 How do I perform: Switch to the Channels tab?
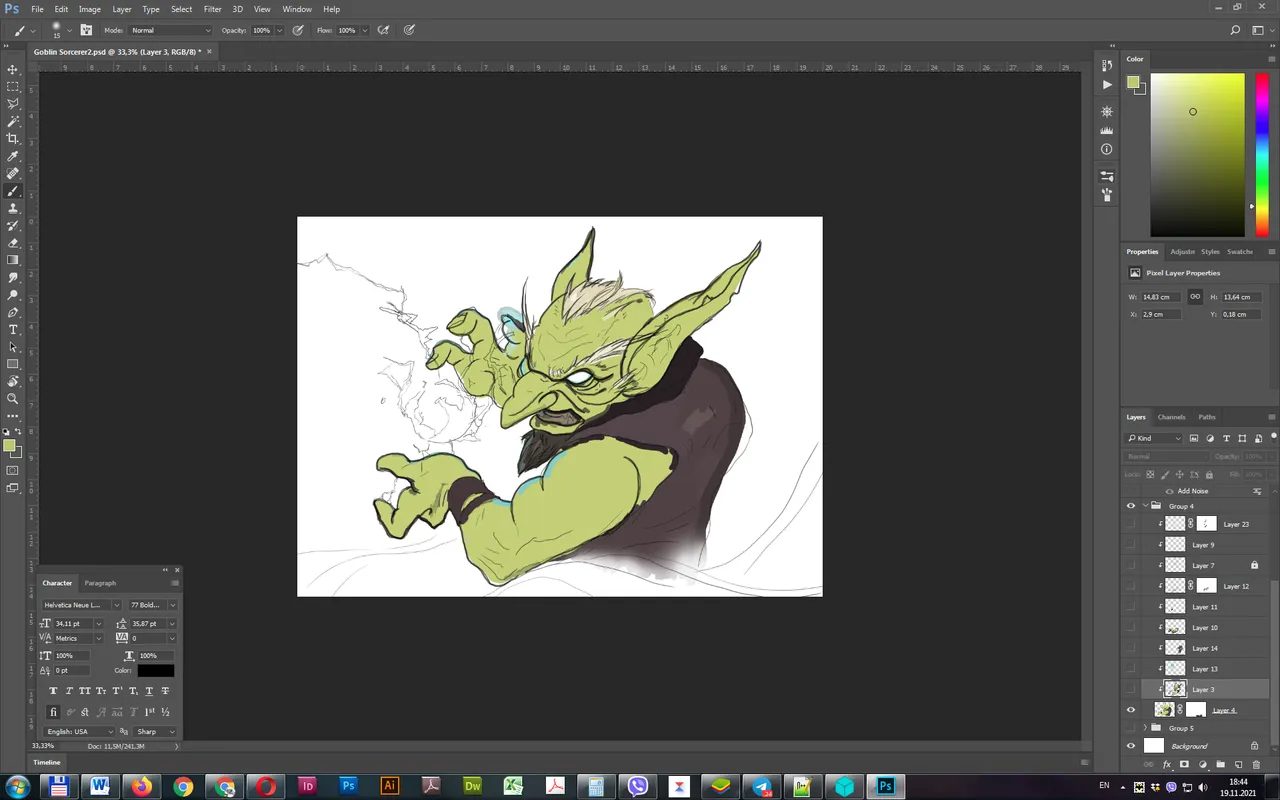(1171, 417)
